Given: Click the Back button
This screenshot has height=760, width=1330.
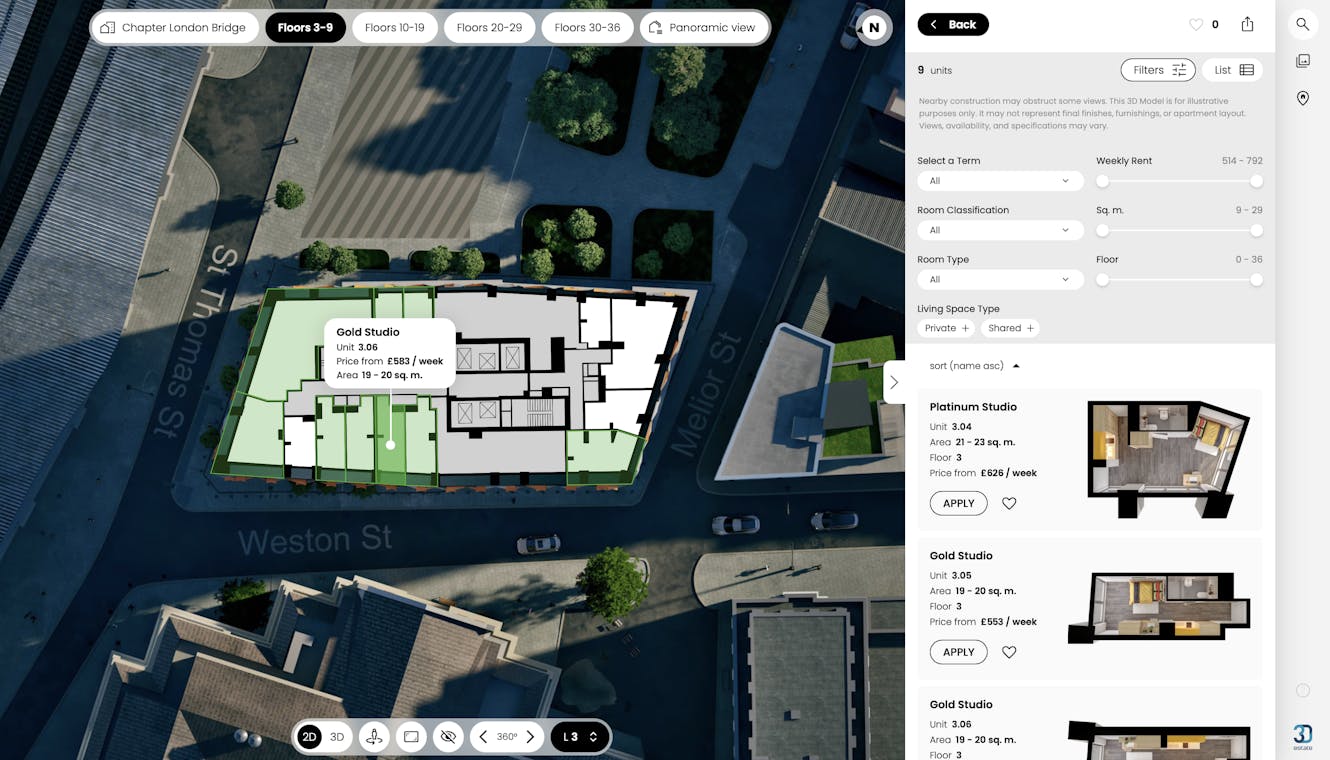Looking at the screenshot, I should coord(953,24).
